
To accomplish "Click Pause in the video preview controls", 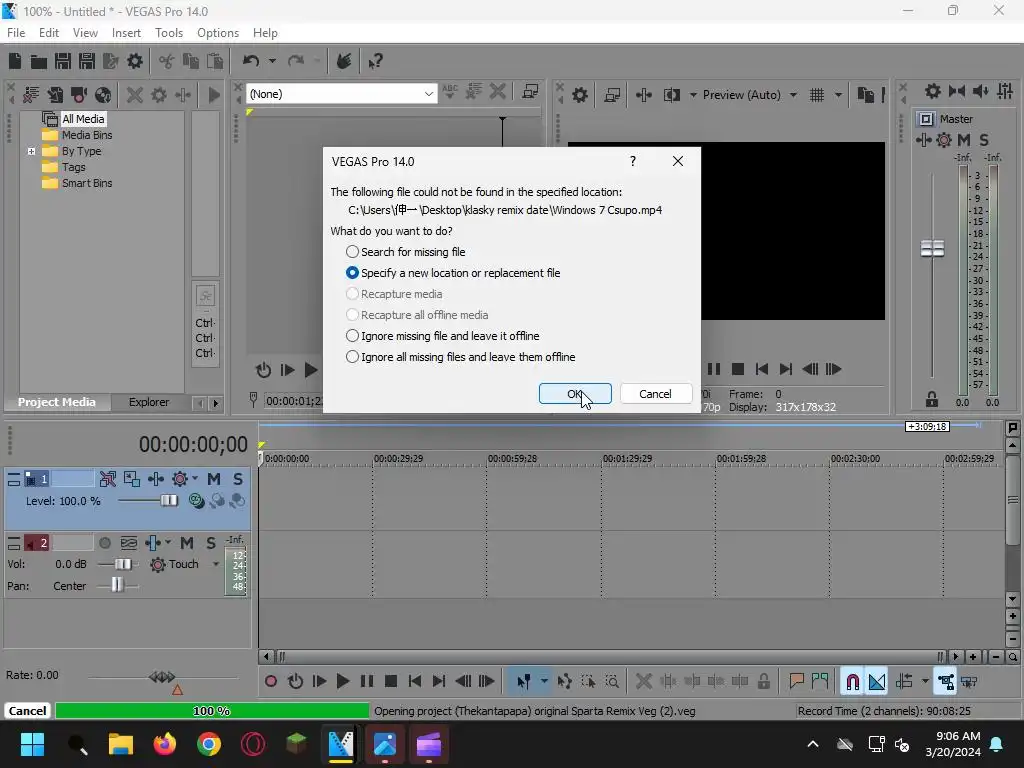I will (714, 369).
